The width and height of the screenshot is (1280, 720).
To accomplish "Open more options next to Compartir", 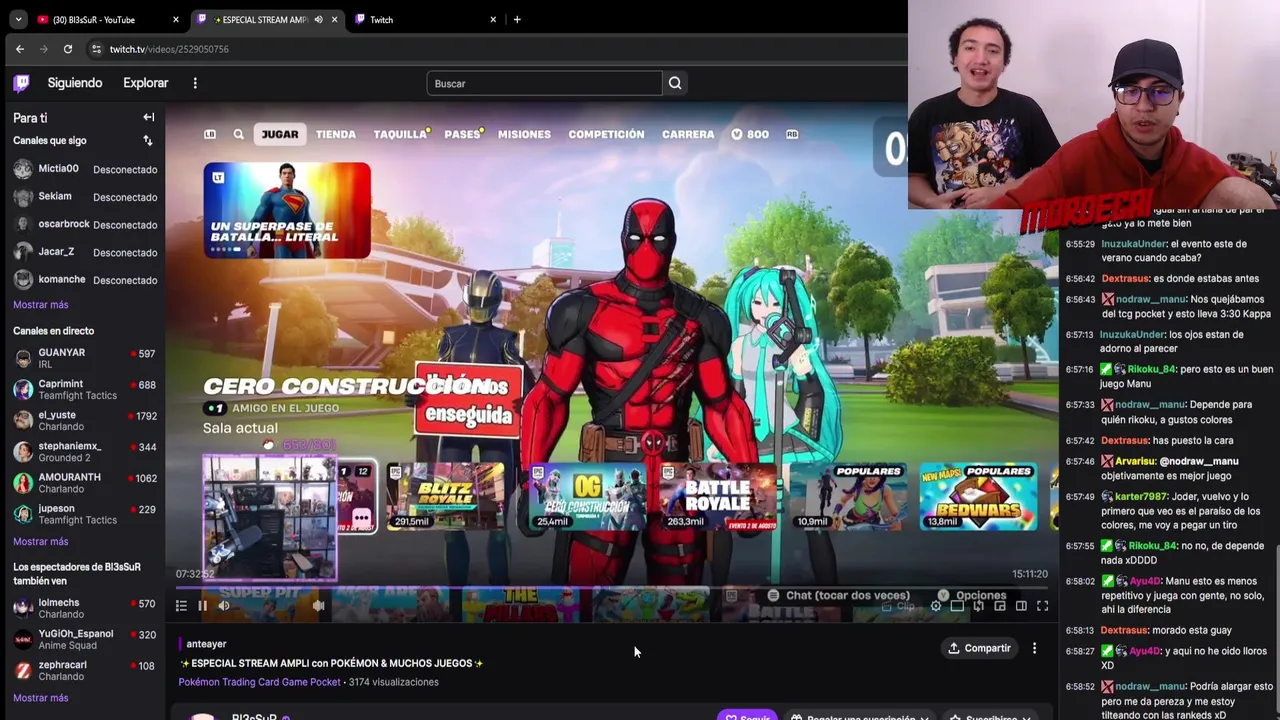I will point(1034,648).
